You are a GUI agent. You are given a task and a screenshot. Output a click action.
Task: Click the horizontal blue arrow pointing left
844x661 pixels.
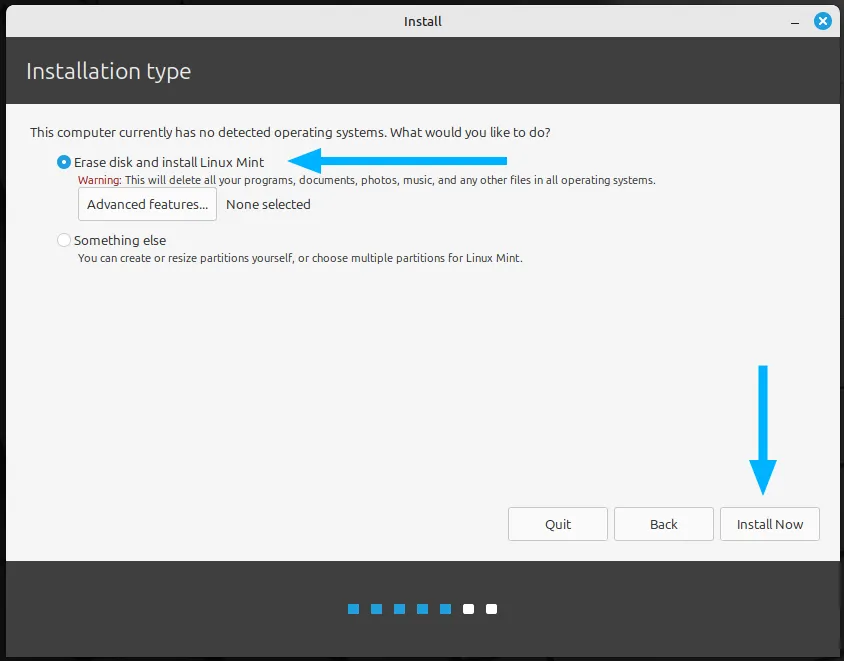point(398,160)
